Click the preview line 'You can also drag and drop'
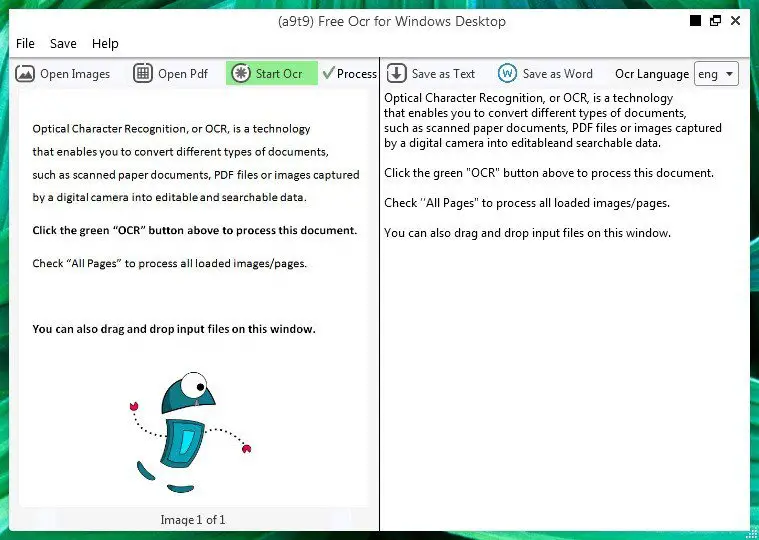The image size is (759, 540). (174, 329)
